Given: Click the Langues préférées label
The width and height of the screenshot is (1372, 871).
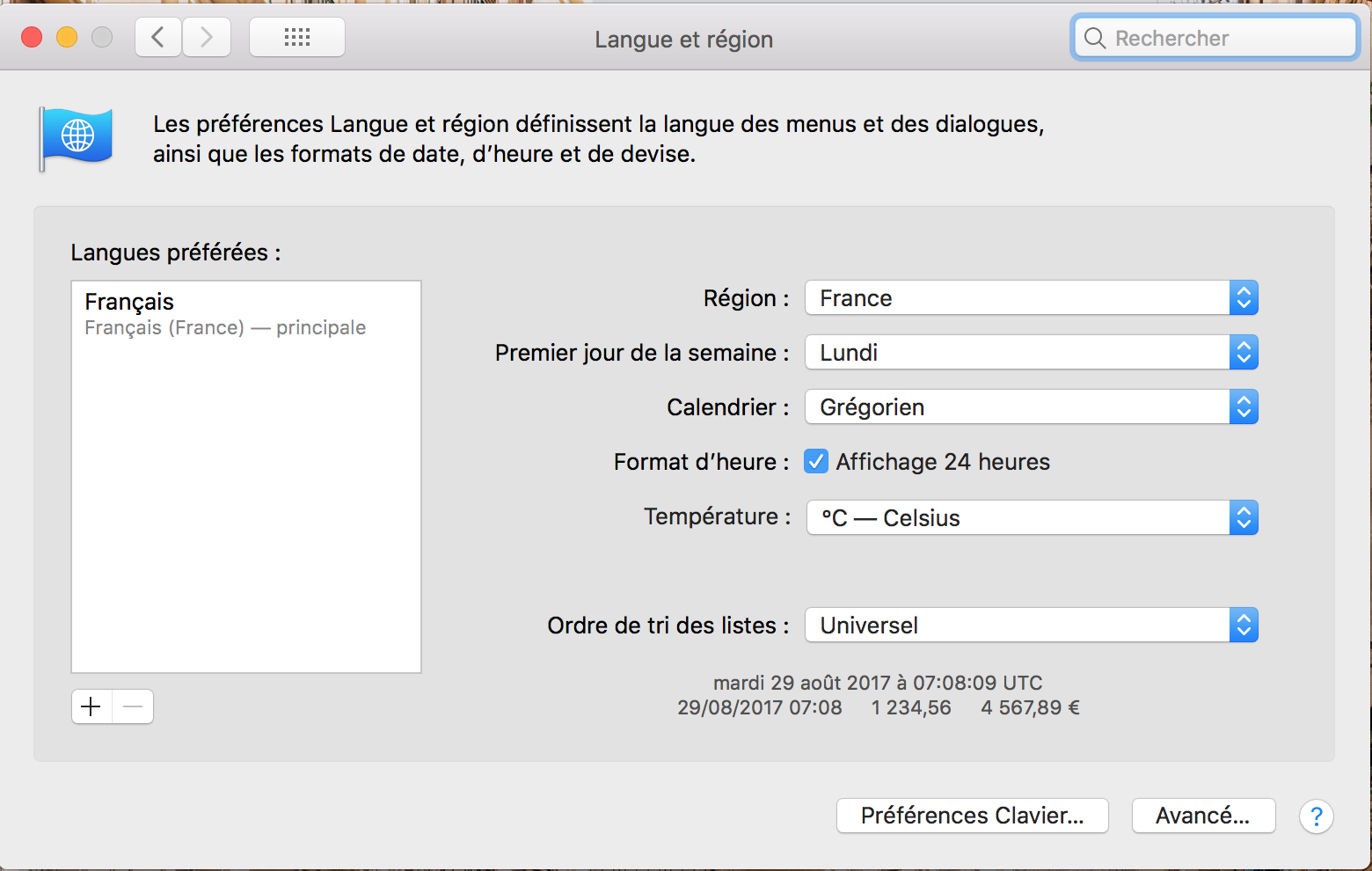Looking at the screenshot, I should (x=176, y=253).
